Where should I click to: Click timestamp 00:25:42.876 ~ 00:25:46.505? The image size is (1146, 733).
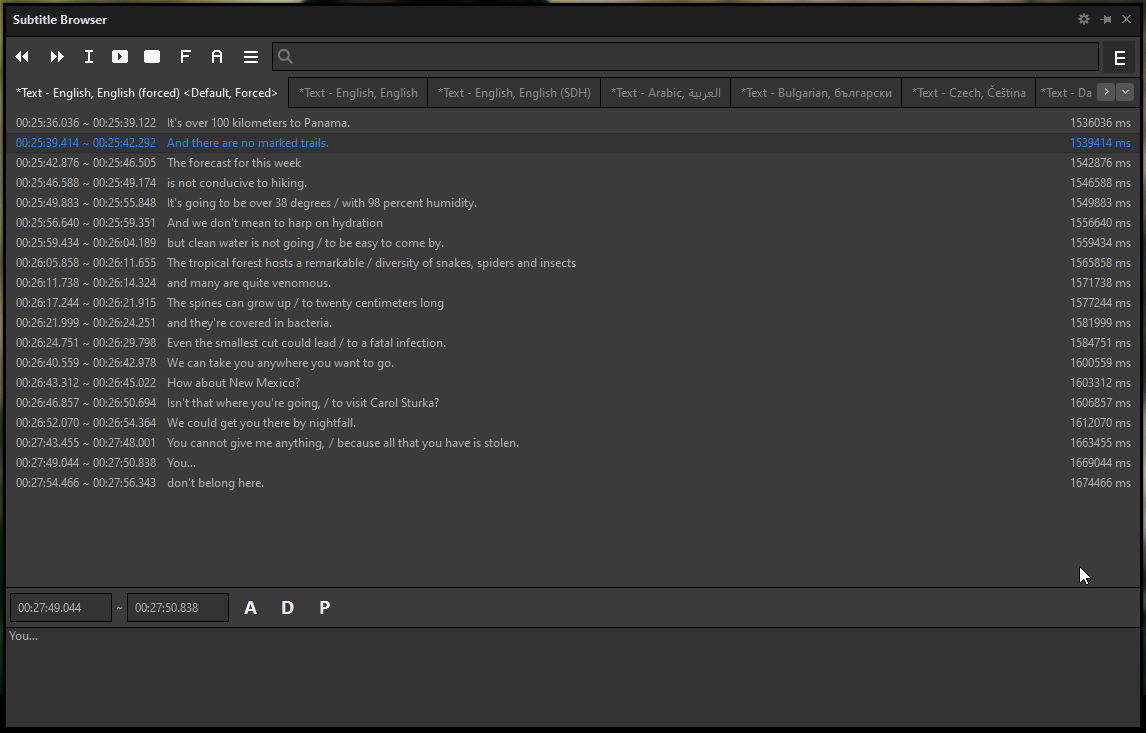coord(86,163)
